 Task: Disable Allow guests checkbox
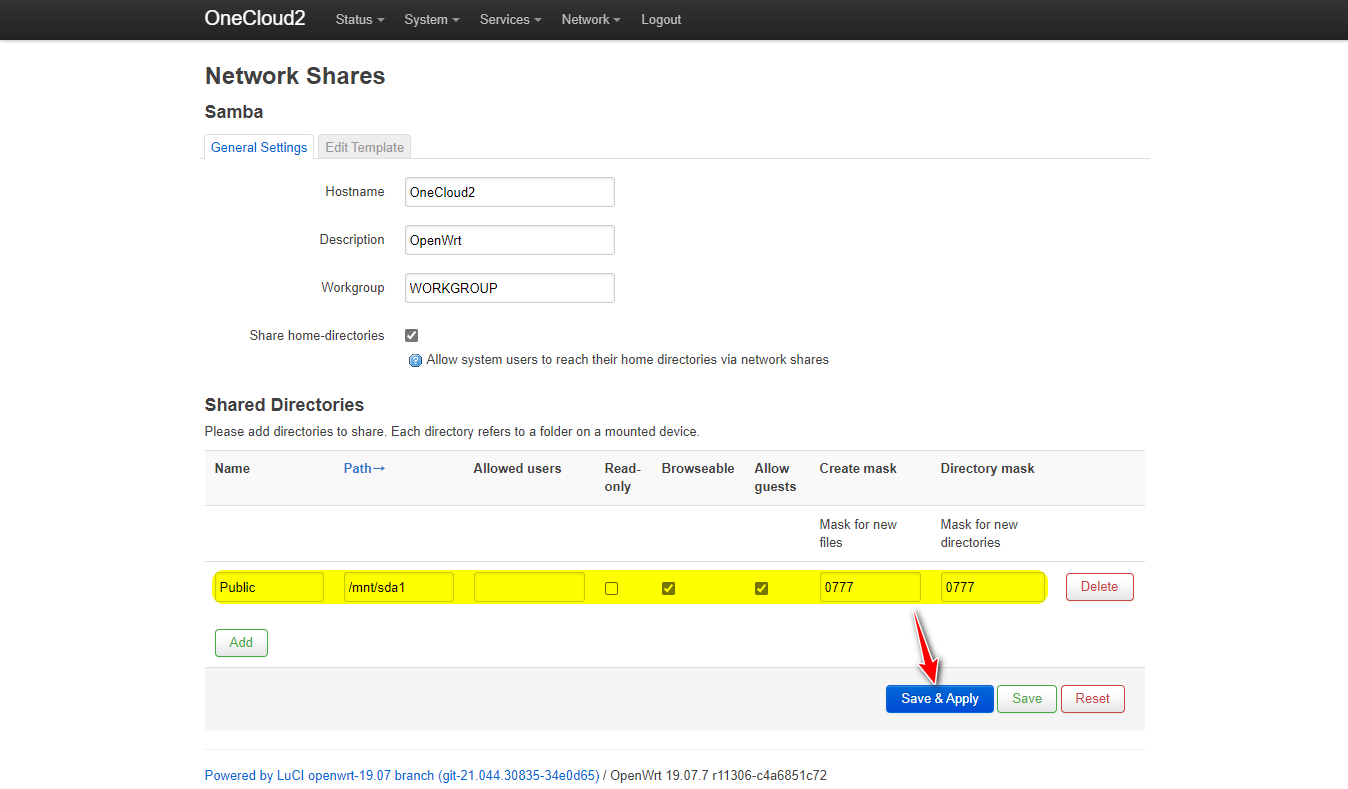[761, 588]
